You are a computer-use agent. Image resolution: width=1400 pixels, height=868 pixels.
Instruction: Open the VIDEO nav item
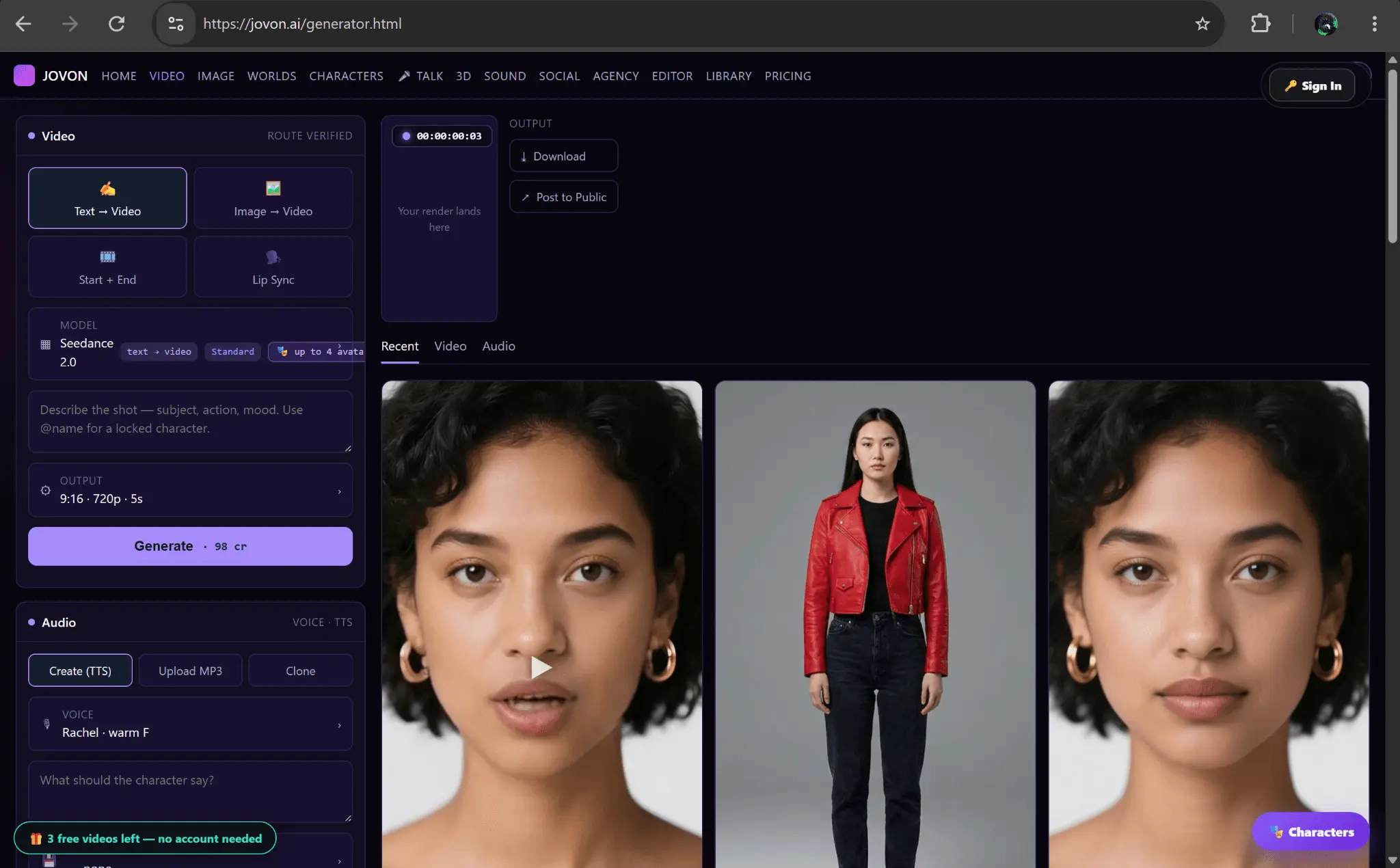pos(167,76)
